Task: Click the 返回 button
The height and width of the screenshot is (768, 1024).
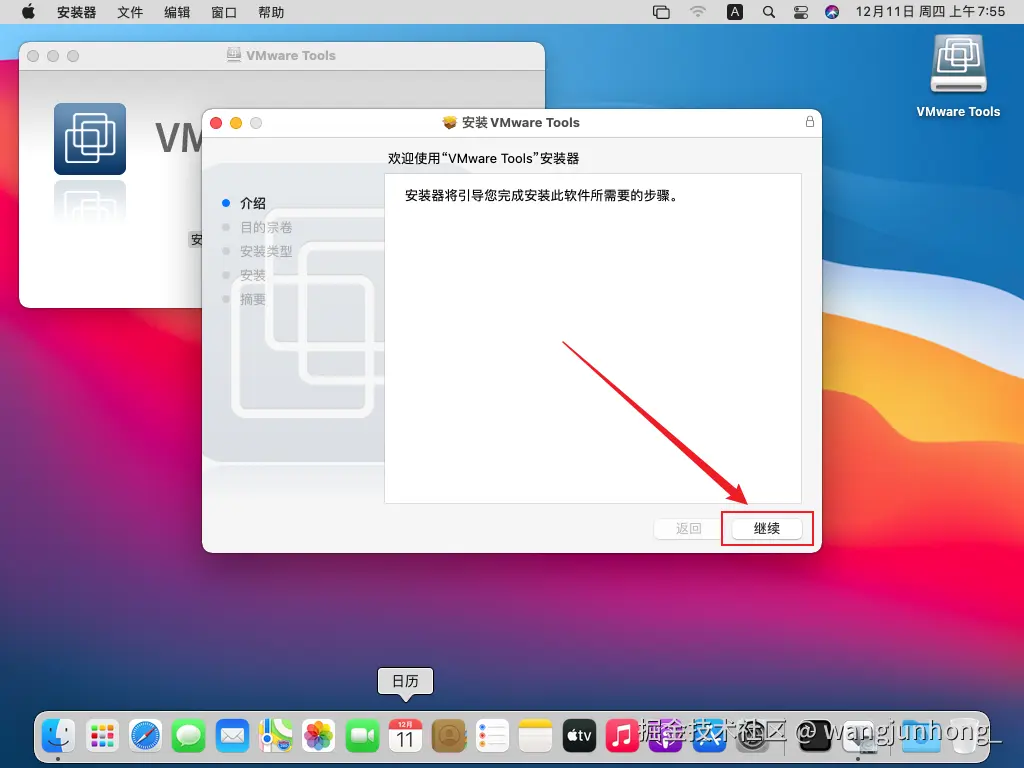Action: (687, 528)
